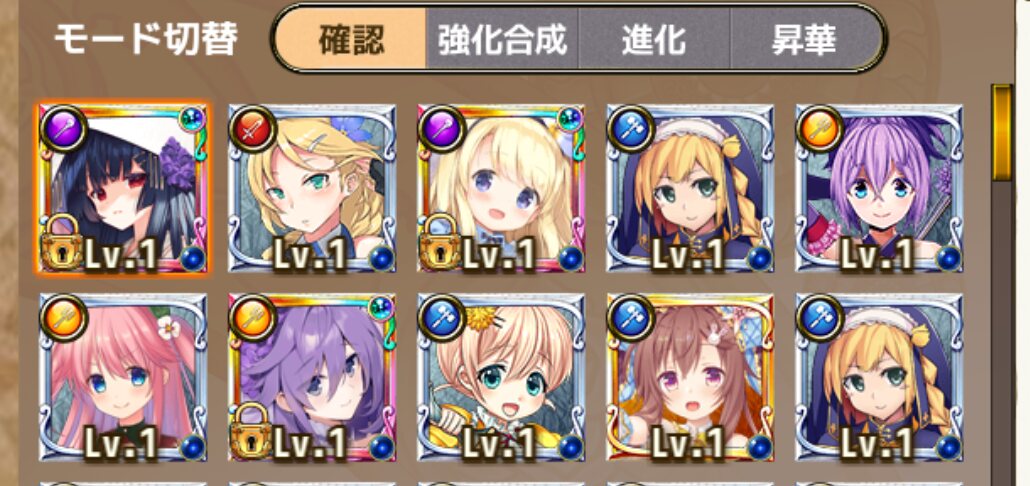This screenshot has width=1030, height=486.
Task: Click the gold lock icon on black-haired character
Action: click(62, 242)
